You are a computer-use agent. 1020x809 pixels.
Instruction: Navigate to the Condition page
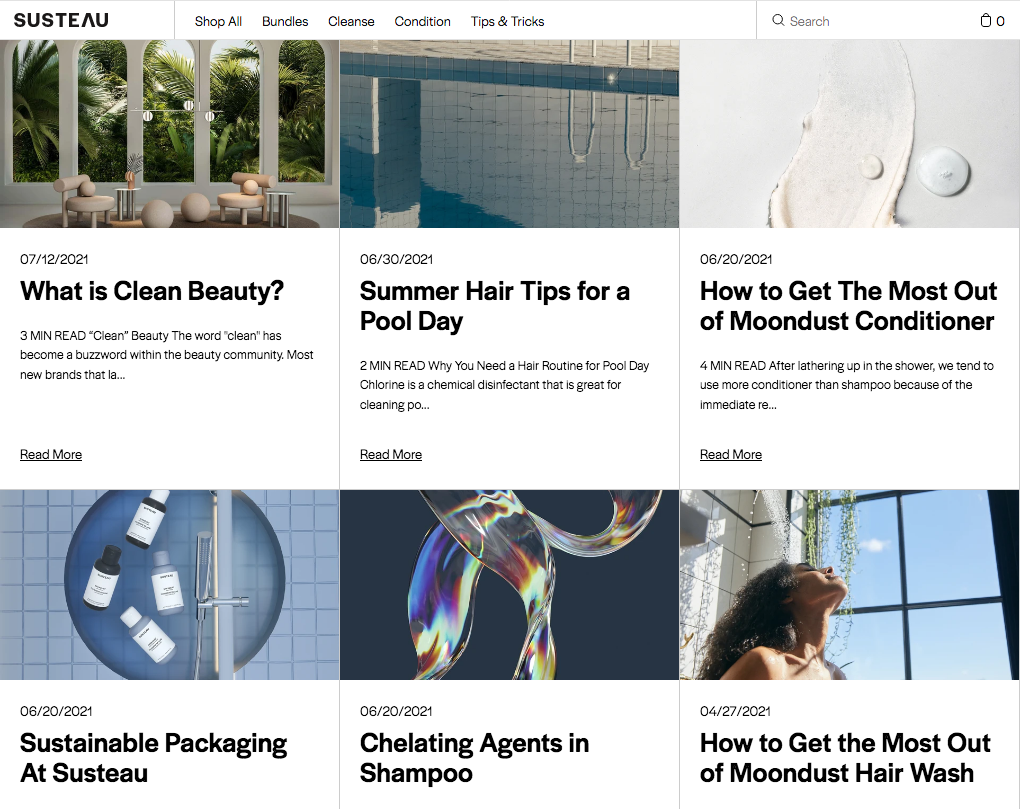pos(422,21)
